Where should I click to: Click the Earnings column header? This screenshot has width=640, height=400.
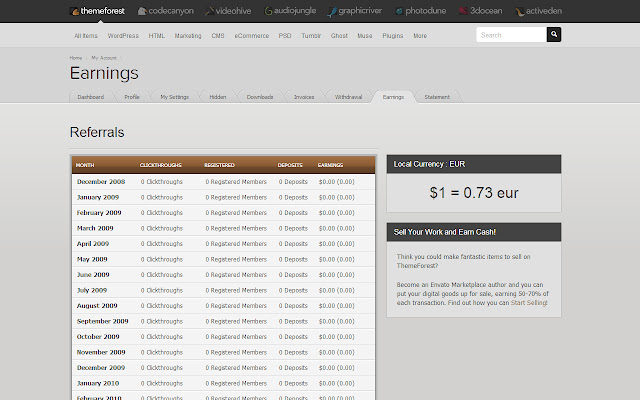coord(330,165)
